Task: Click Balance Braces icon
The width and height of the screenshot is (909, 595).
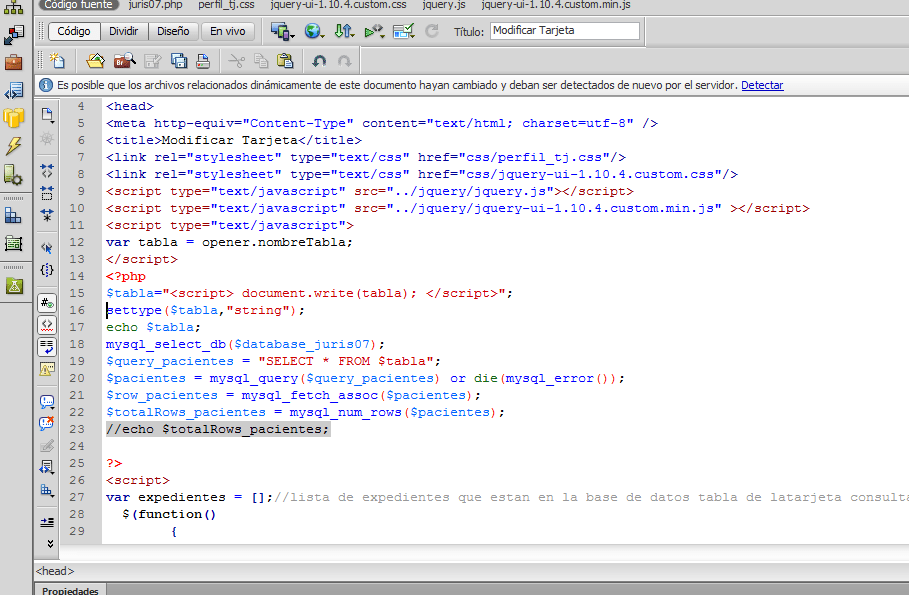Action: [47, 270]
